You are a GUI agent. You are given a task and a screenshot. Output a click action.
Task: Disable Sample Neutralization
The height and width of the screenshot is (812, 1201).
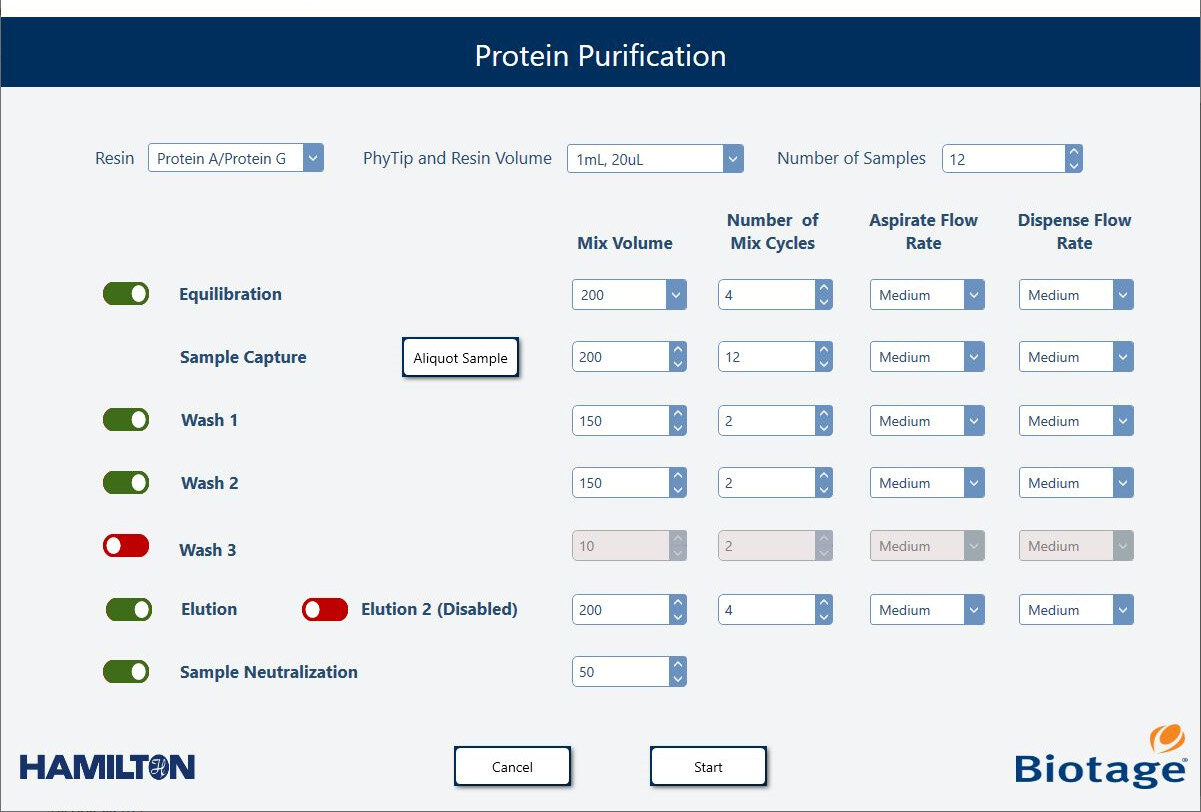coord(125,671)
